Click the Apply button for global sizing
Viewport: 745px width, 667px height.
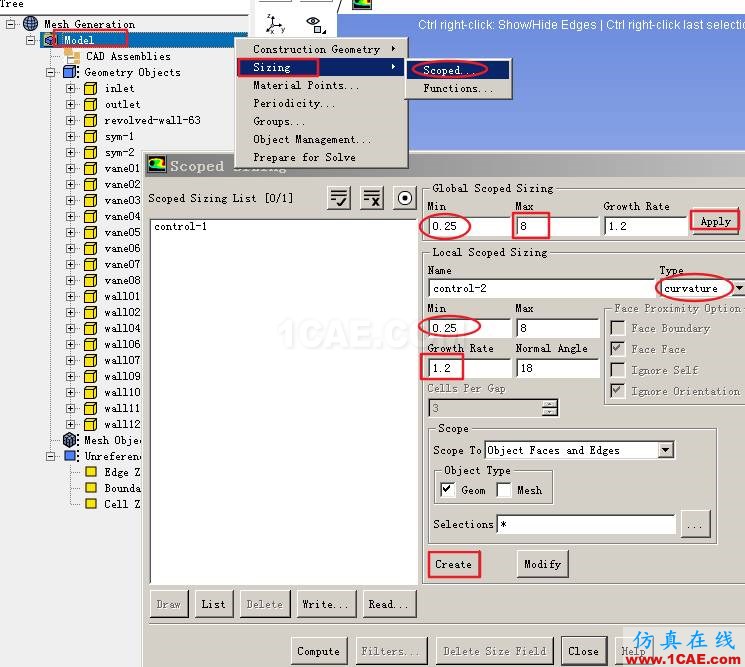(x=715, y=221)
